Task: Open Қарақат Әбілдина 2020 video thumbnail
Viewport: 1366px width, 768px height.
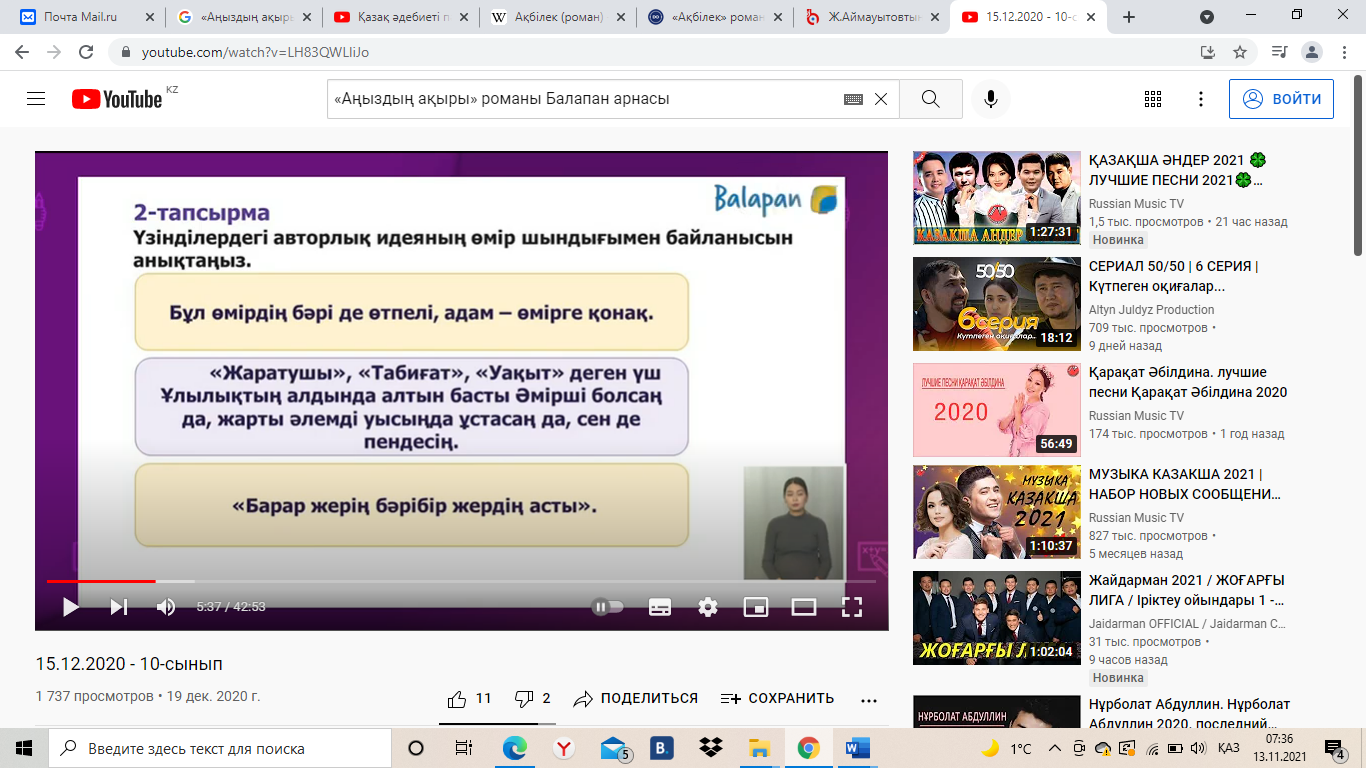Action: (x=997, y=410)
